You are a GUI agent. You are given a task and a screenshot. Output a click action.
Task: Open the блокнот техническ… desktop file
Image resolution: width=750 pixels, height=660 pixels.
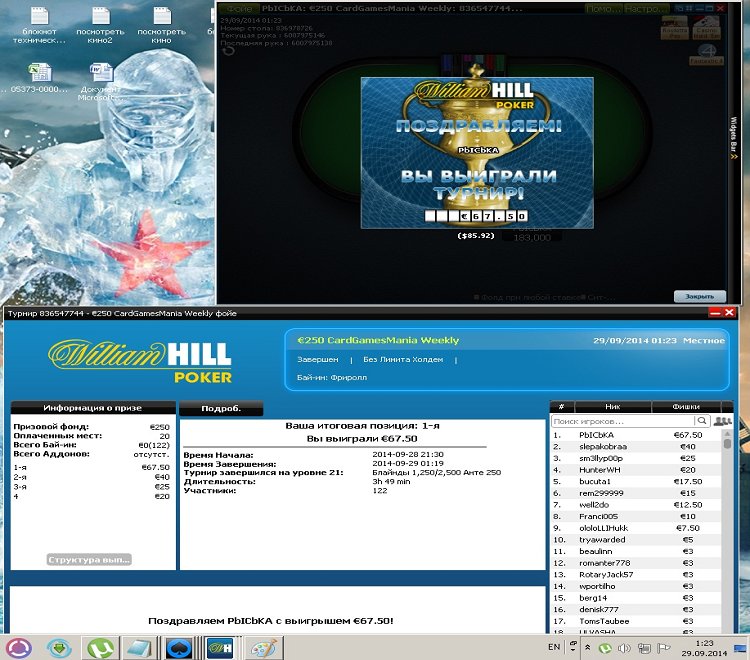39,25
